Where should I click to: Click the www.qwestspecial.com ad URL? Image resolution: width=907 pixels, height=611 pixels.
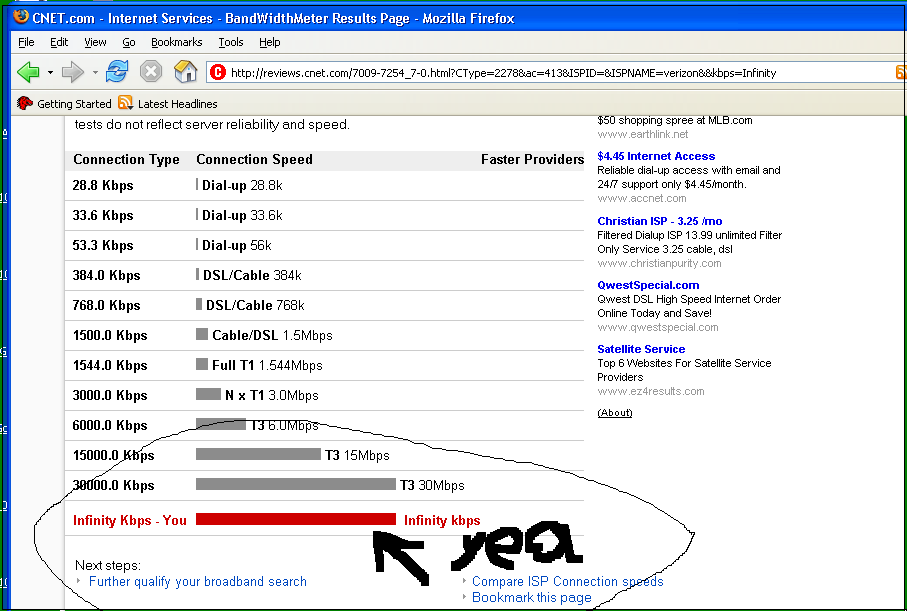(x=658, y=327)
